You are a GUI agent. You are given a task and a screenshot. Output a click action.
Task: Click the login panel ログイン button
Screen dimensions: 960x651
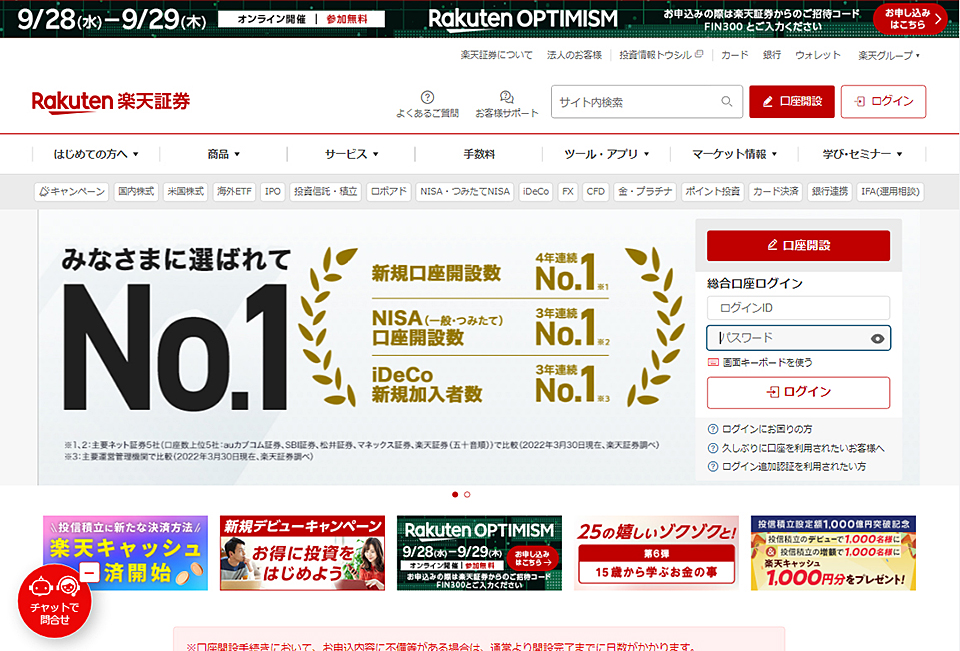pos(798,393)
